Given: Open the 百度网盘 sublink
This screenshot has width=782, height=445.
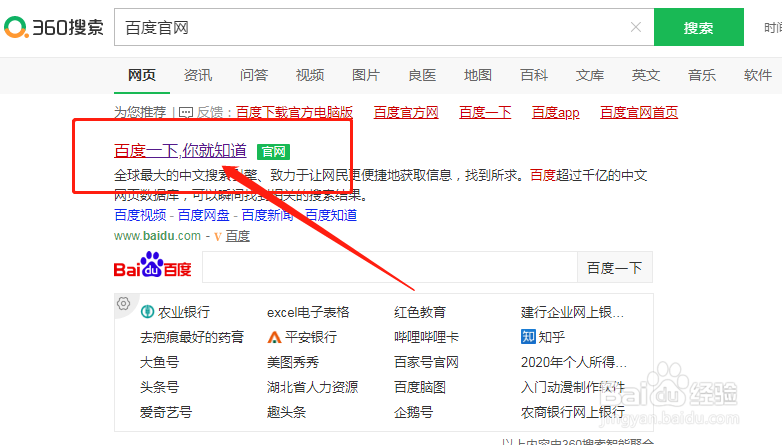Looking at the screenshot, I should point(203,215).
